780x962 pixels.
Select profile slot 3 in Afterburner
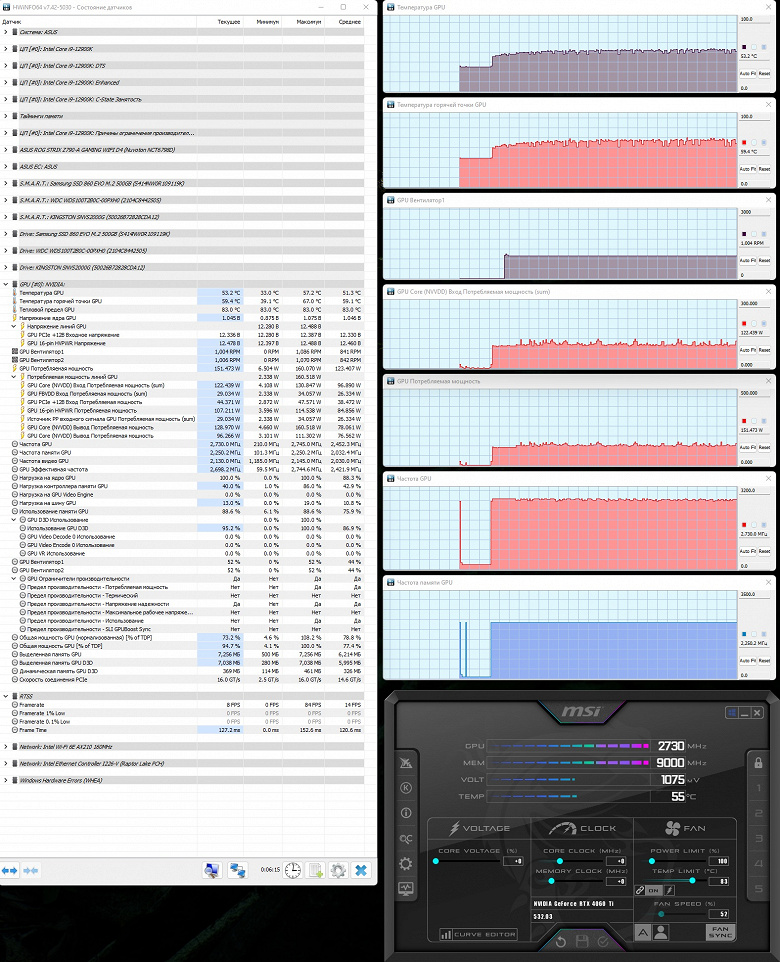coord(759,838)
